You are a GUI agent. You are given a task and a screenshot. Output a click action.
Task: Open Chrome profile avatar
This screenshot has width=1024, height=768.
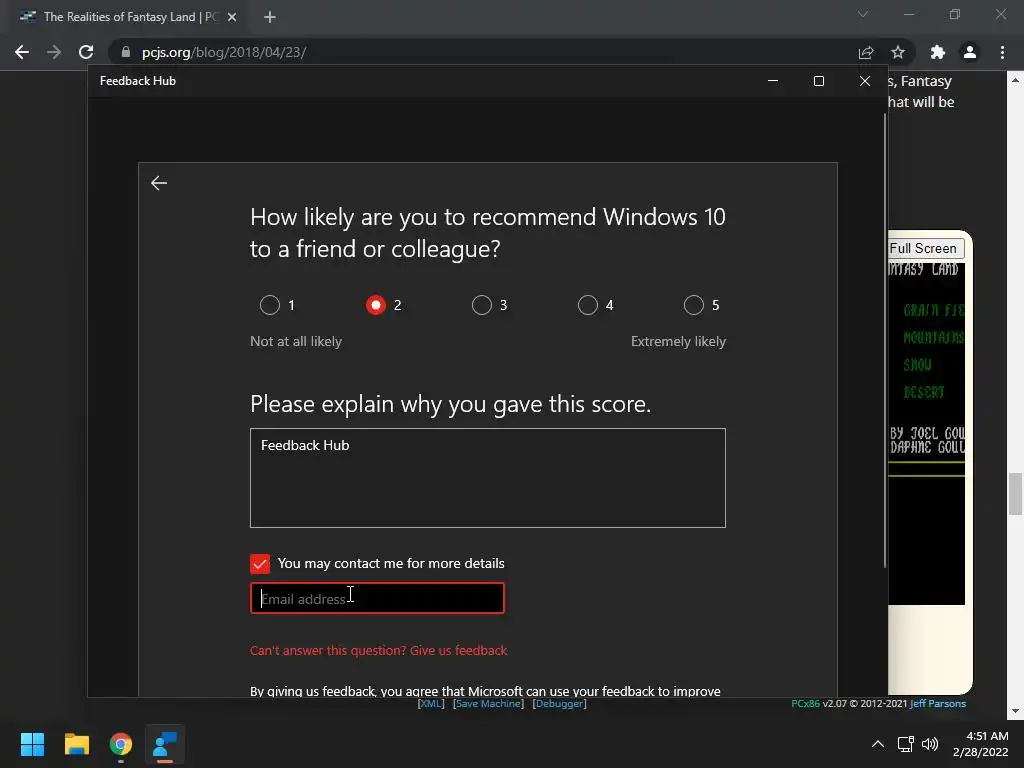970,52
